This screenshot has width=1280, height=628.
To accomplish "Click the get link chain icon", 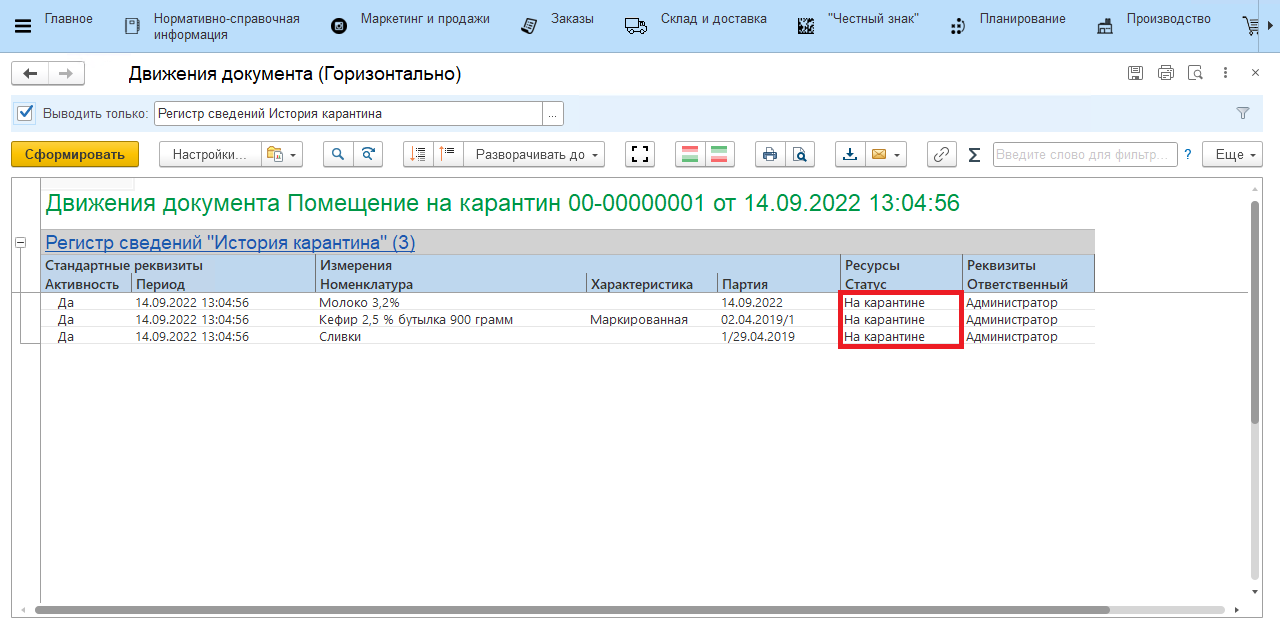I will [x=941, y=154].
